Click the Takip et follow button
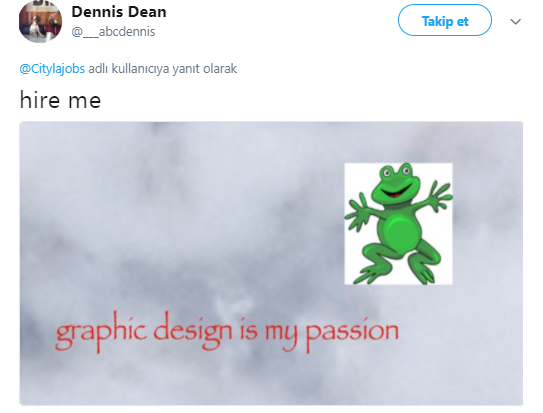Image resolution: width=543 pixels, height=413 pixels. click(445, 20)
